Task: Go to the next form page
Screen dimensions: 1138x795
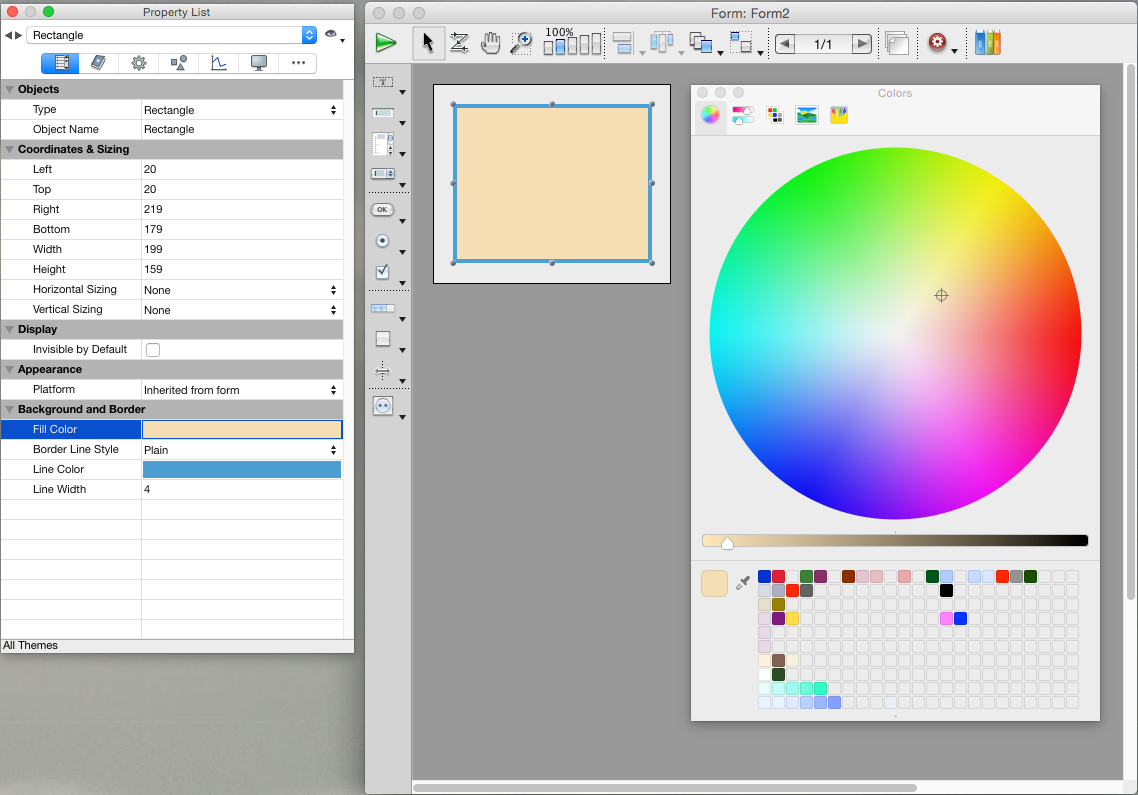Action: [x=860, y=44]
